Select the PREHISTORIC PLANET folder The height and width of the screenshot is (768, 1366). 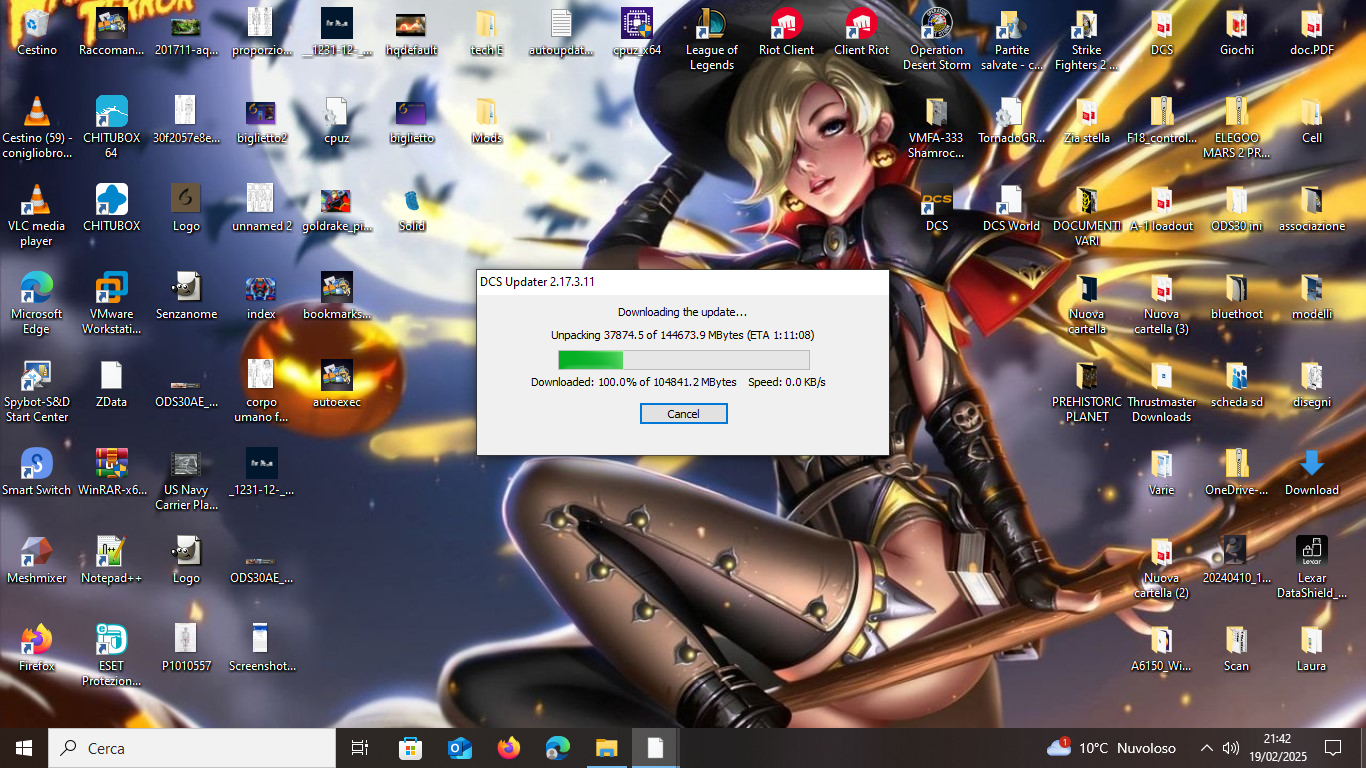[x=1086, y=391]
